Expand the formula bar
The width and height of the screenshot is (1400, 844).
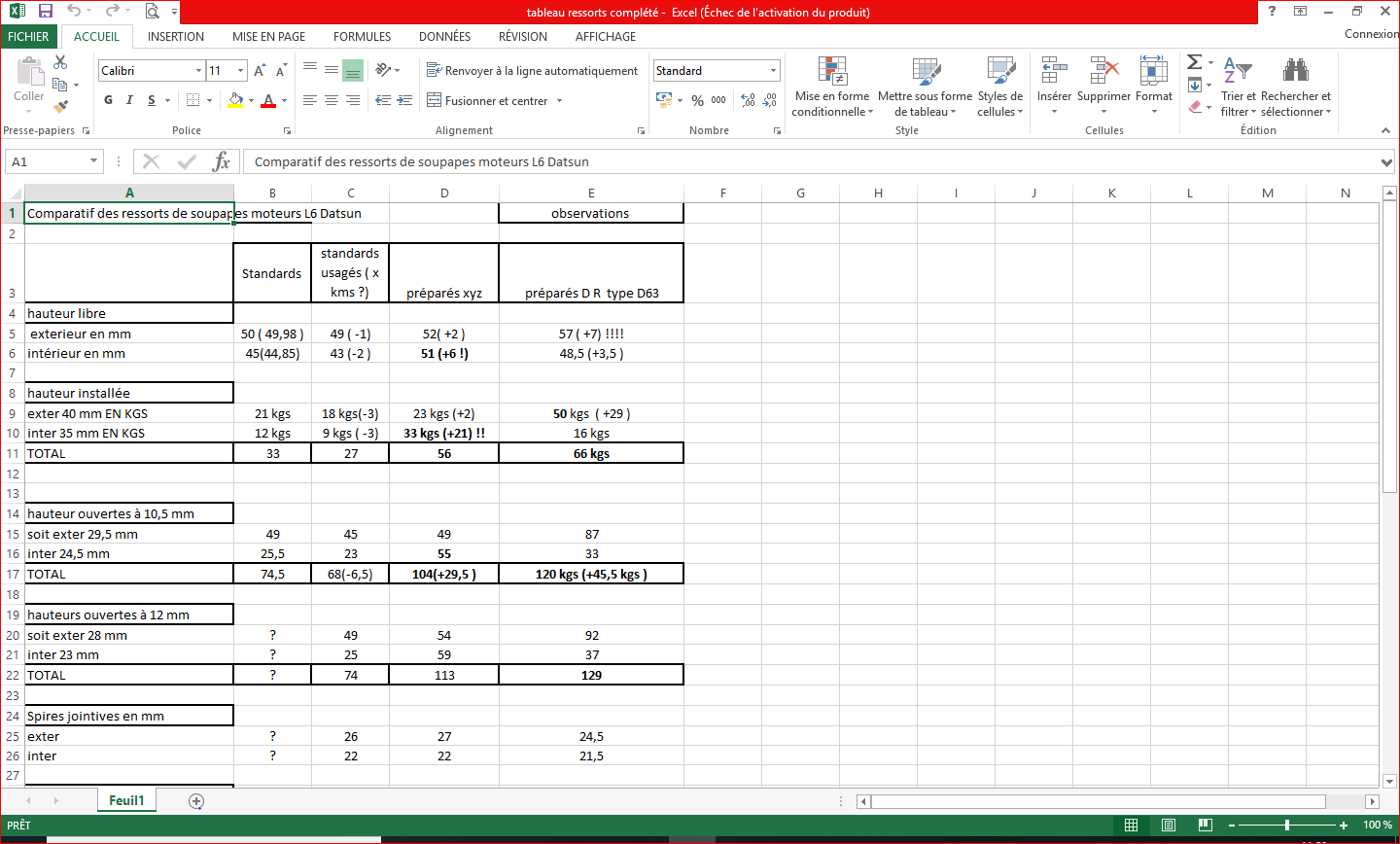tap(1387, 162)
